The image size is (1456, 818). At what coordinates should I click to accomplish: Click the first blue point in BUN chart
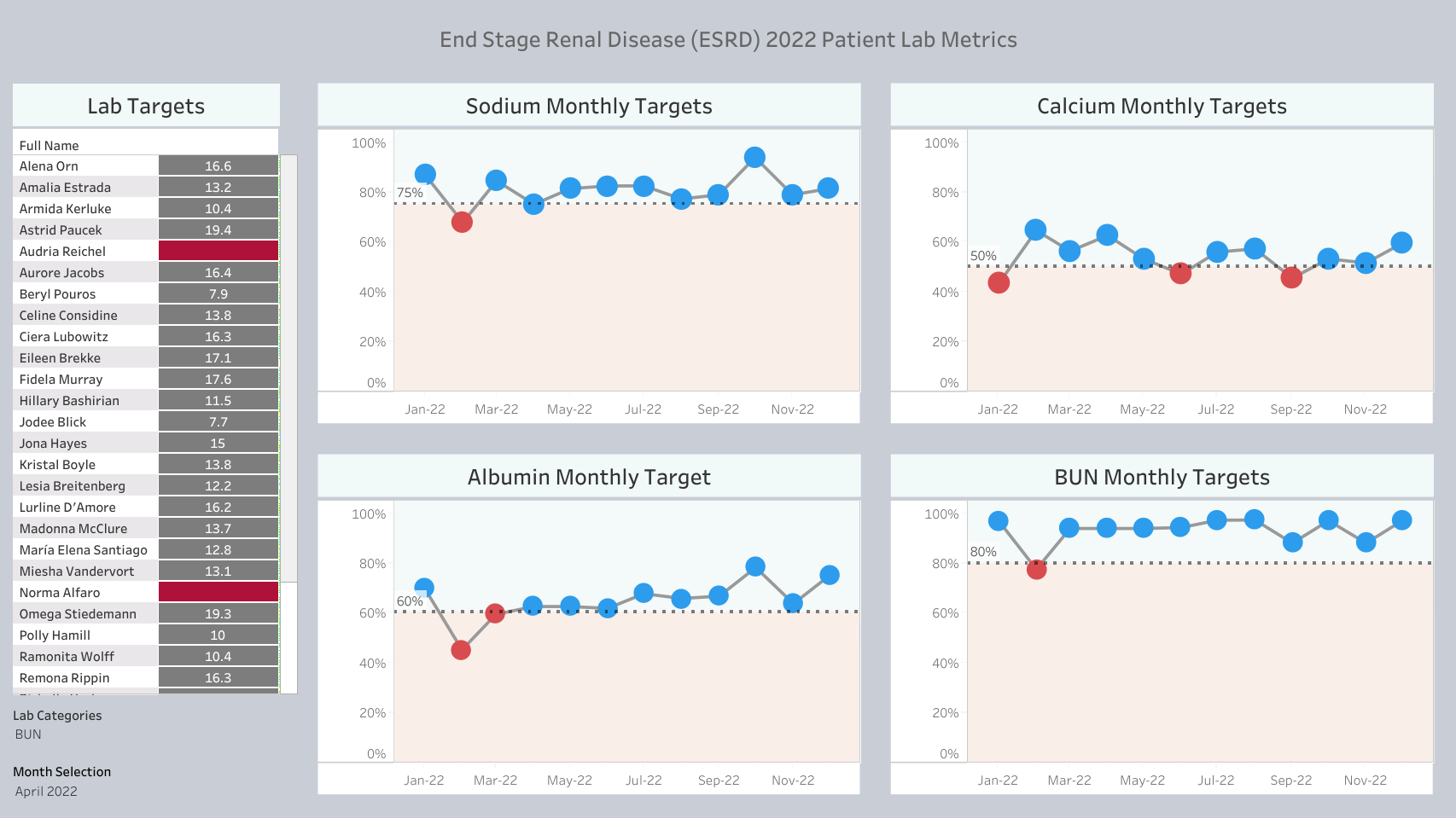[x=999, y=520]
